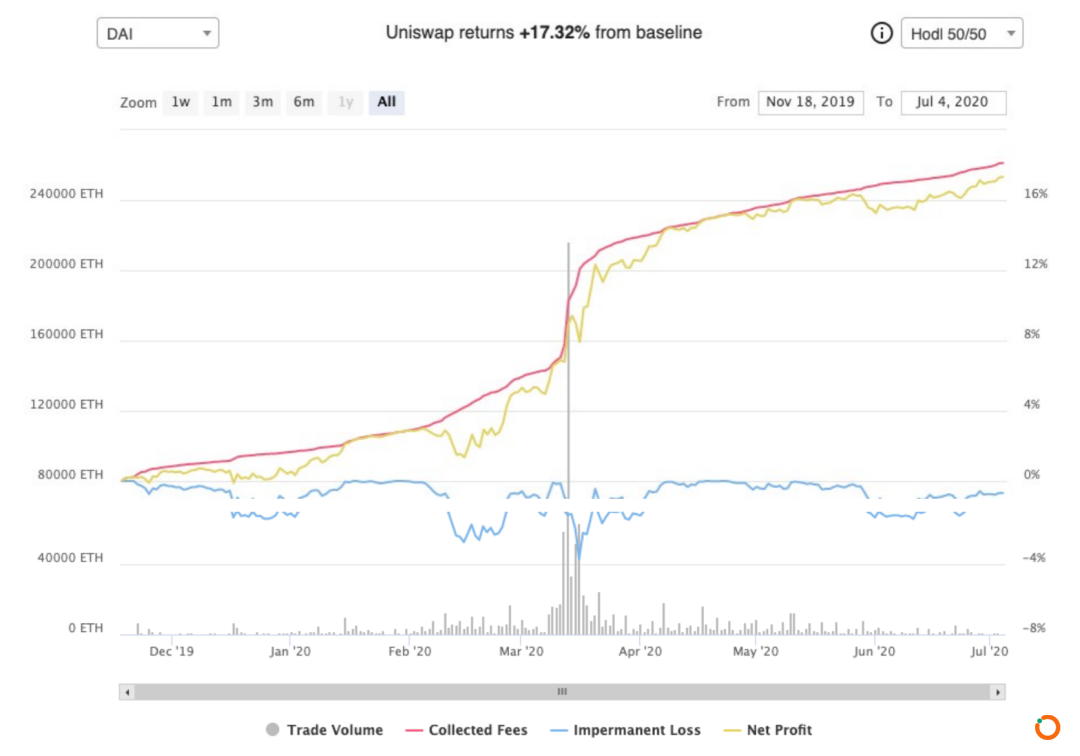Select the 6m zoom range
The image size is (1080, 756).
click(304, 102)
